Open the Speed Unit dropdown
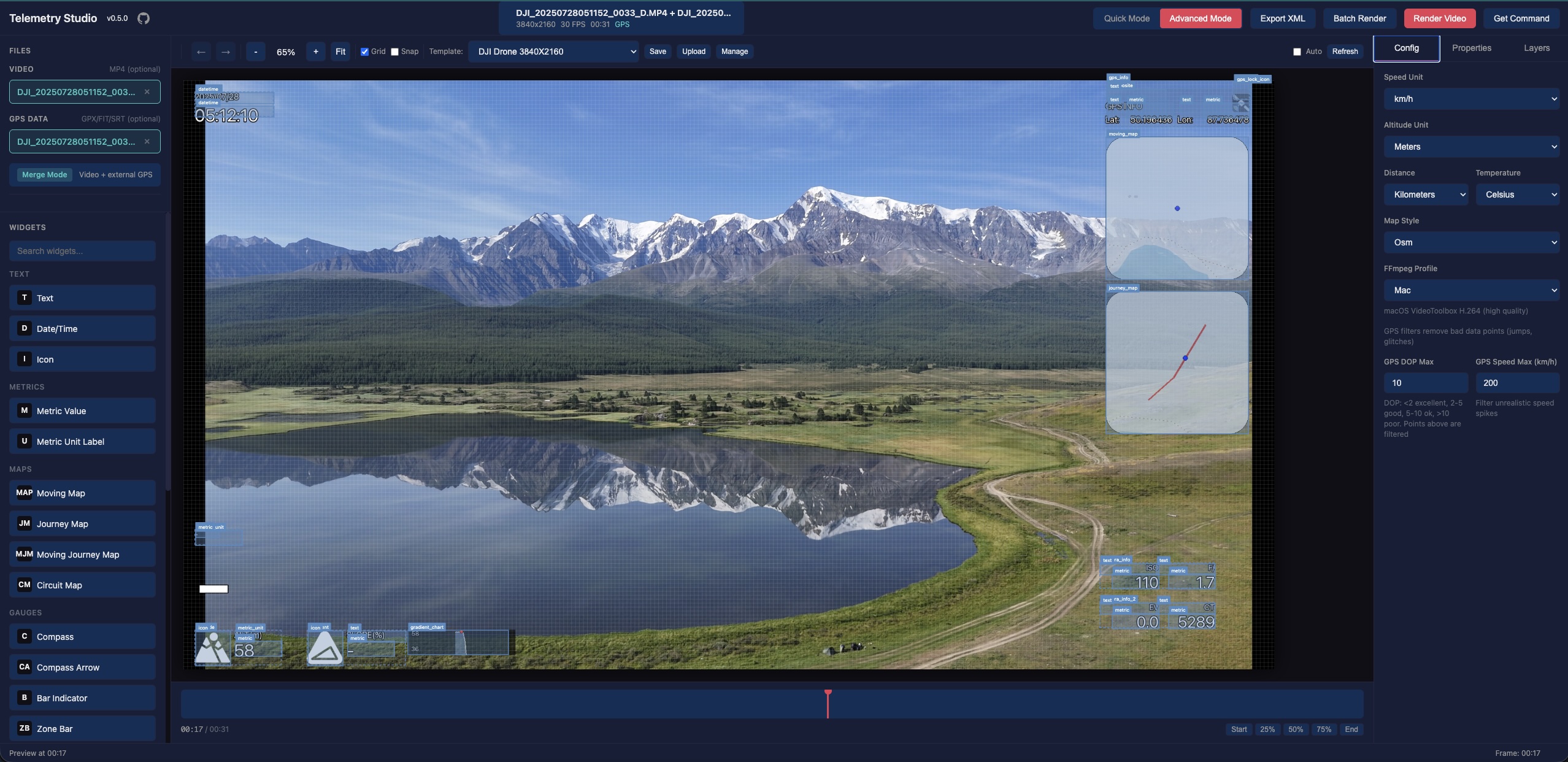The image size is (1568, 762). [1470, 98]
